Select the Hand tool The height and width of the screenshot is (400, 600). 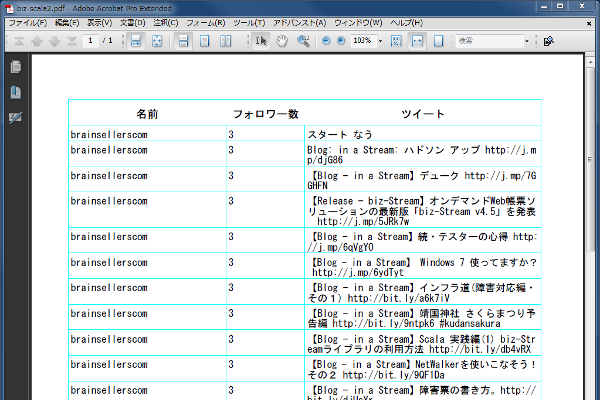pos(282,41)
